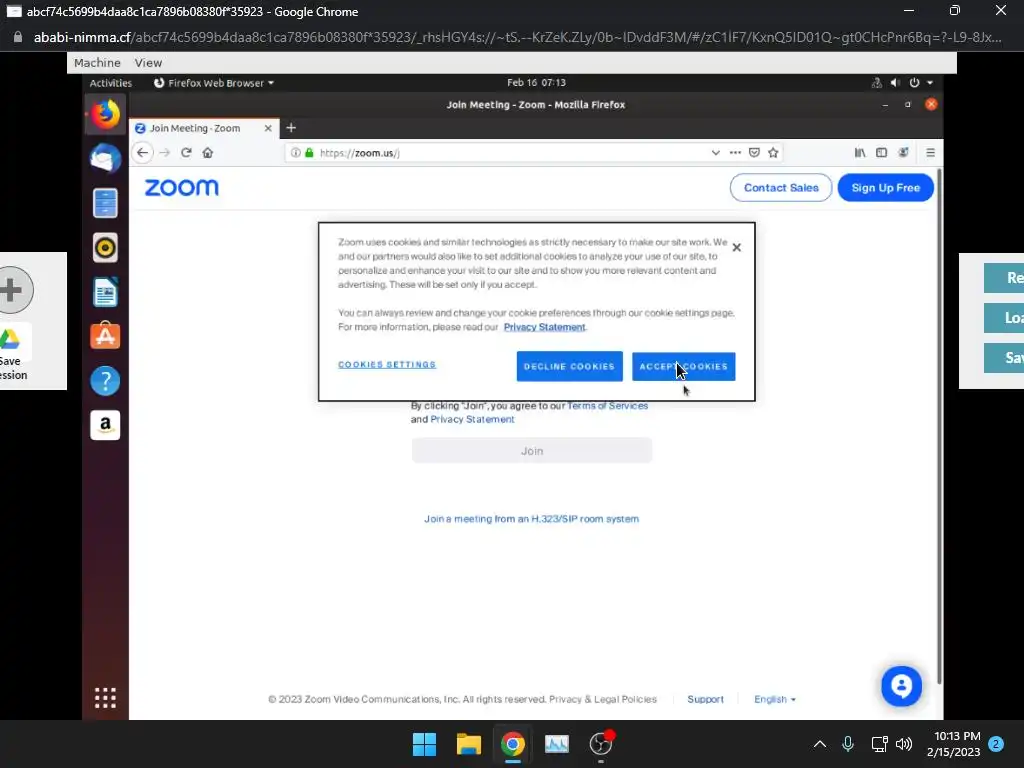Open Ubuntu Software store icon

pyautogui.click(x=105, y=336)
